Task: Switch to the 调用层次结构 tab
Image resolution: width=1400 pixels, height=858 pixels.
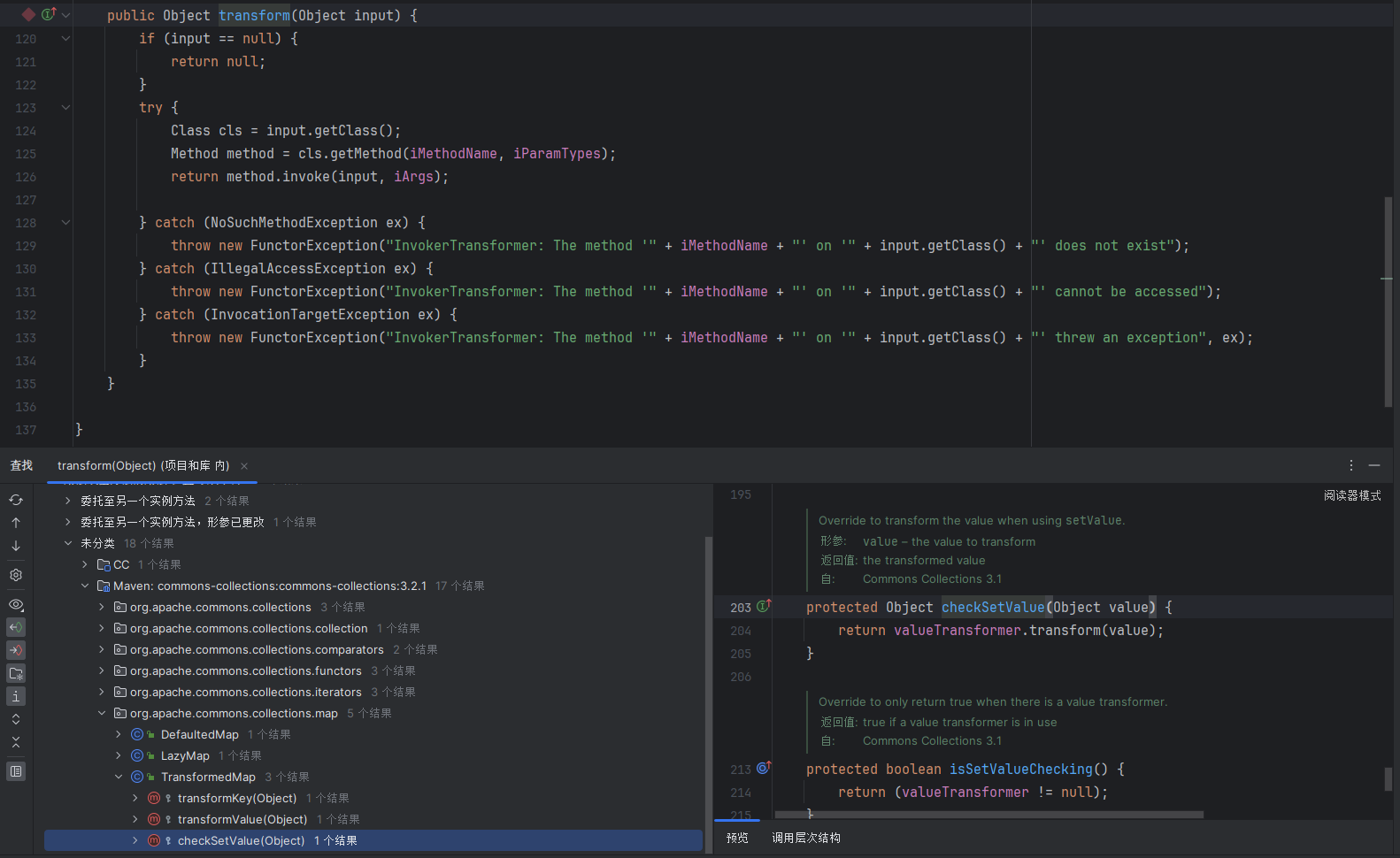Action: pos(806,838)
